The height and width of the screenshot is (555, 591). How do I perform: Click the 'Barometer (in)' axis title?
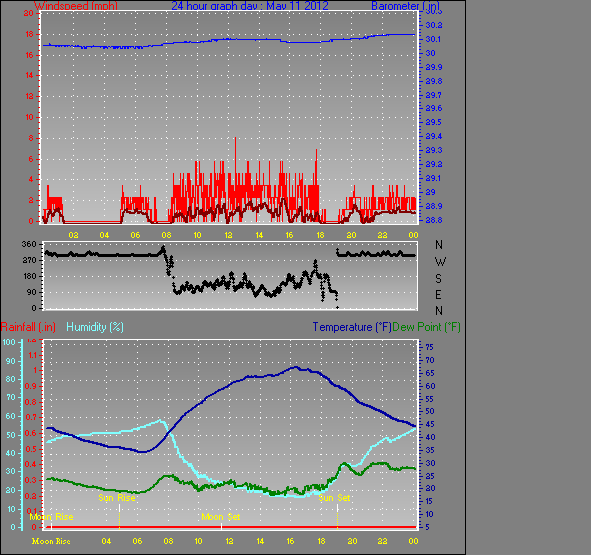point(406,6)
